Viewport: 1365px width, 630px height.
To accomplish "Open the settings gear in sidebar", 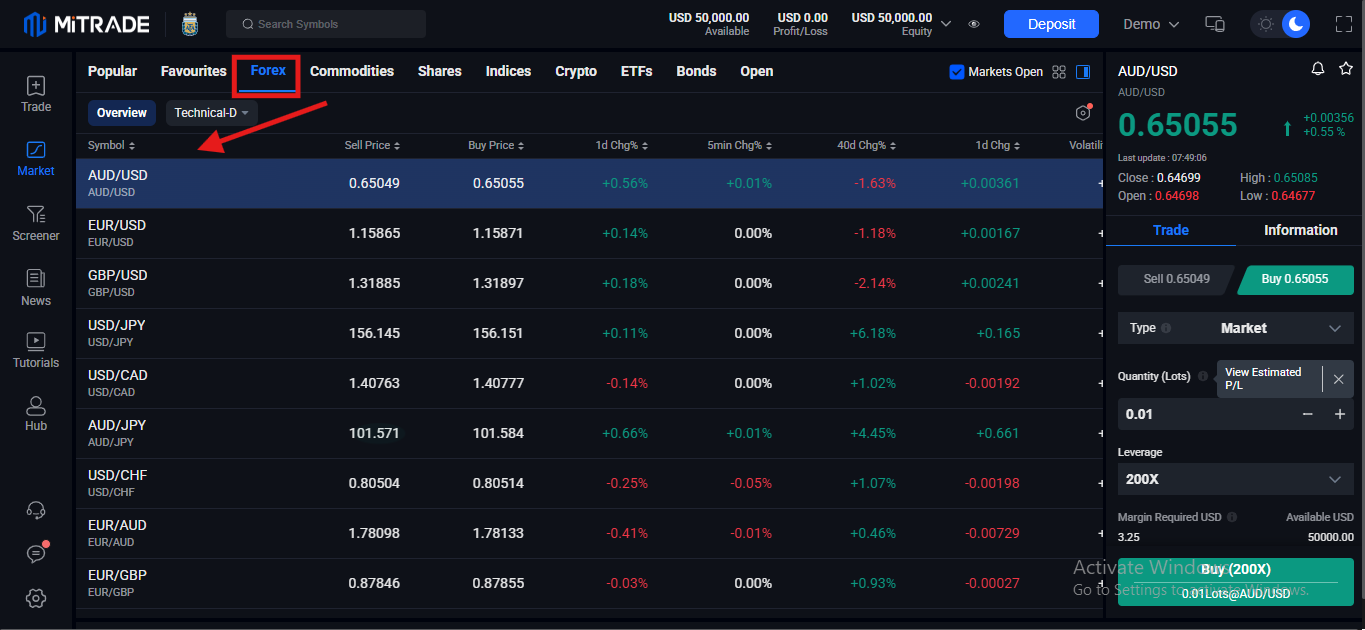I will tap(36, 598).
